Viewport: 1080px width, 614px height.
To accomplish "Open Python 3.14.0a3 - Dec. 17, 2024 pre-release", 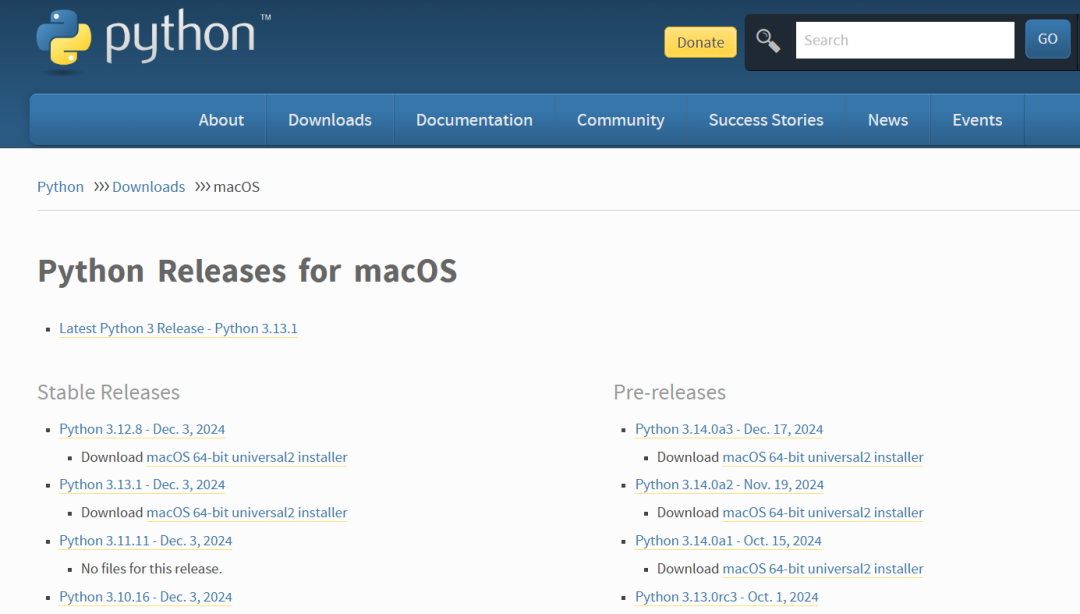I will click(x=729, y=429).
